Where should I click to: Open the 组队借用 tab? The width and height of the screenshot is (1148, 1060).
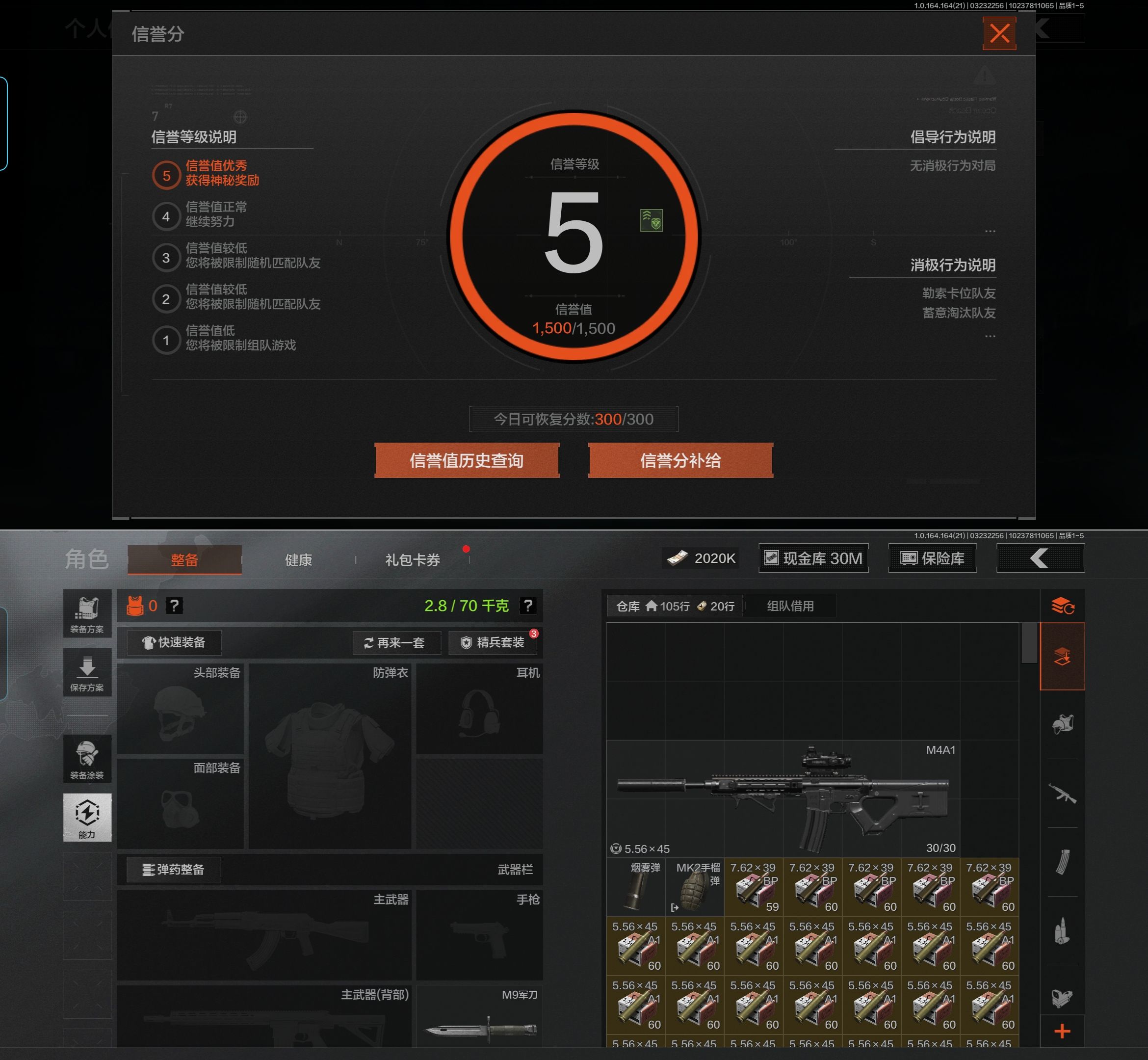(x=790, y=606)
